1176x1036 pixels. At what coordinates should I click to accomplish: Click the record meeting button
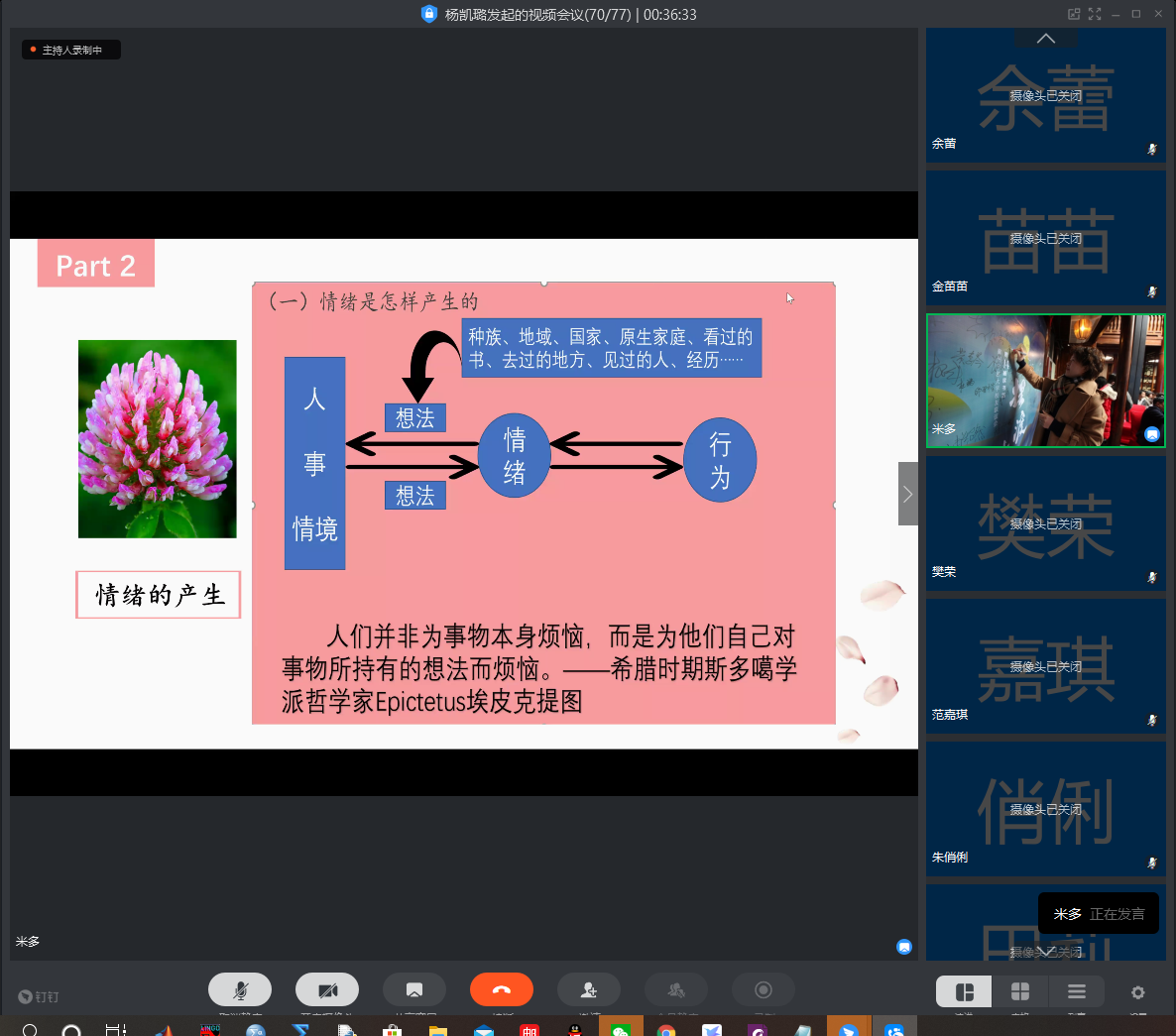pyautogui.click(x=764, y=989)
